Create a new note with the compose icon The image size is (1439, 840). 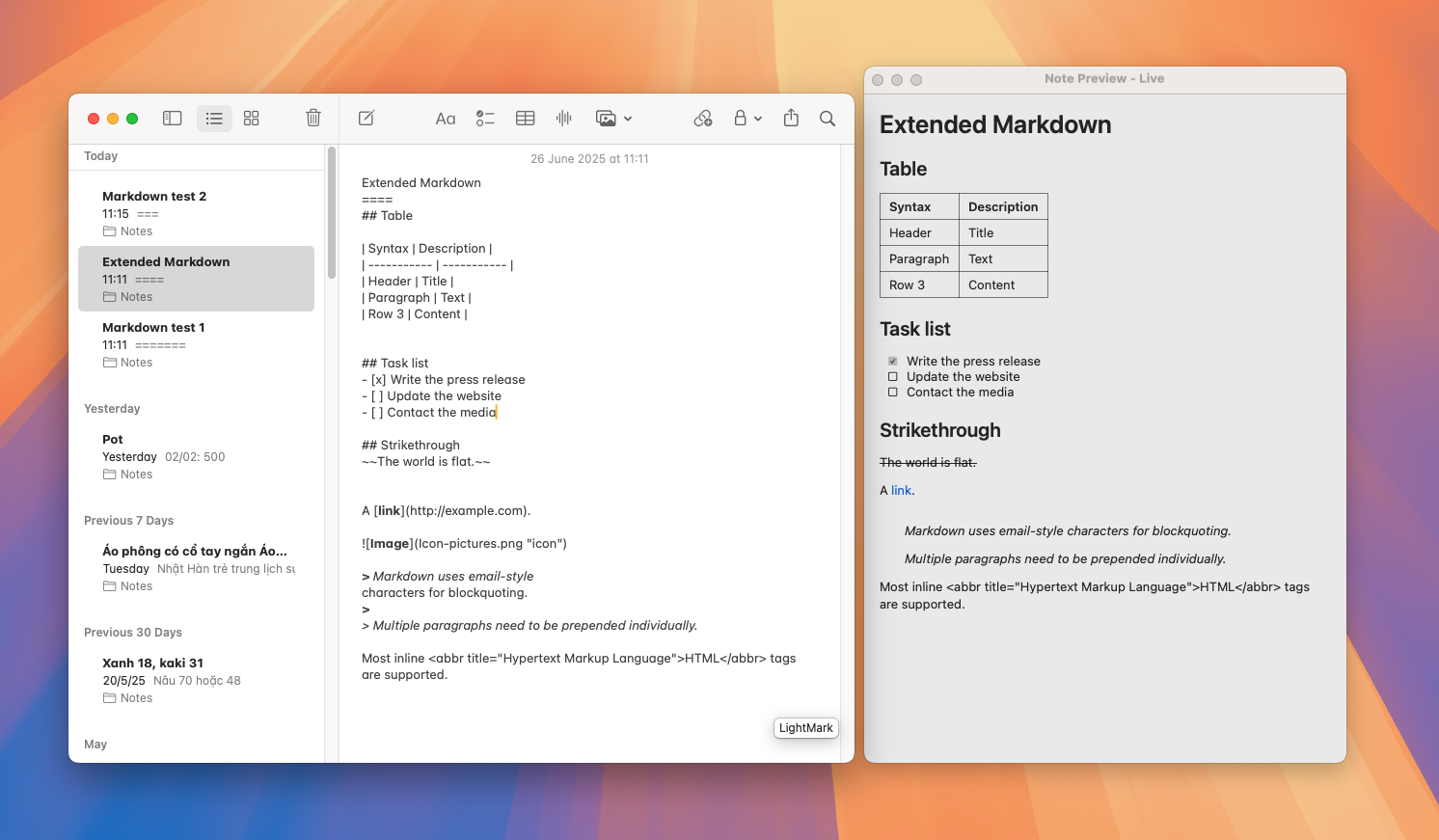click(366, 118)
